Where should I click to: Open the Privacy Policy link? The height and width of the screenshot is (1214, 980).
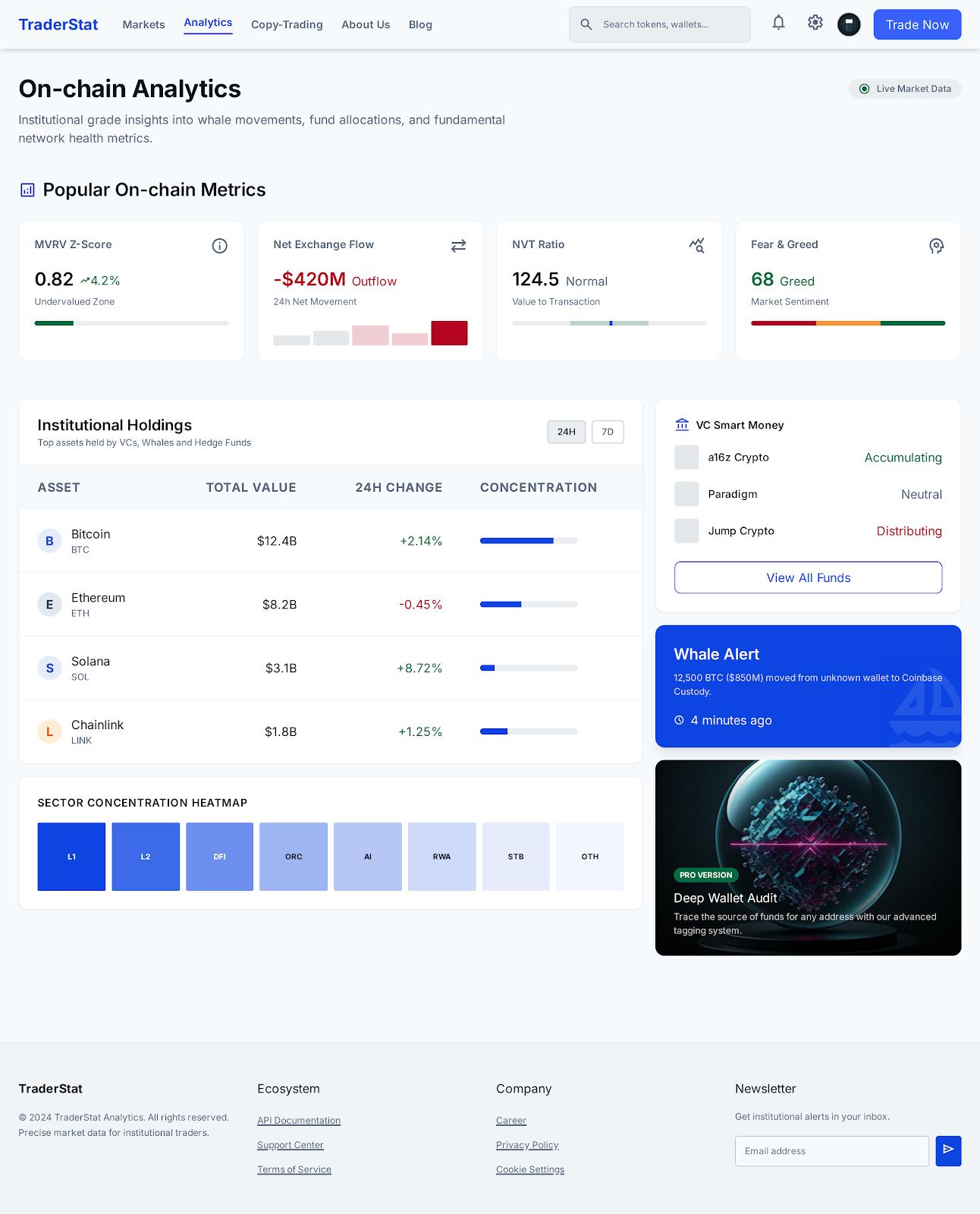[528, 1145]
